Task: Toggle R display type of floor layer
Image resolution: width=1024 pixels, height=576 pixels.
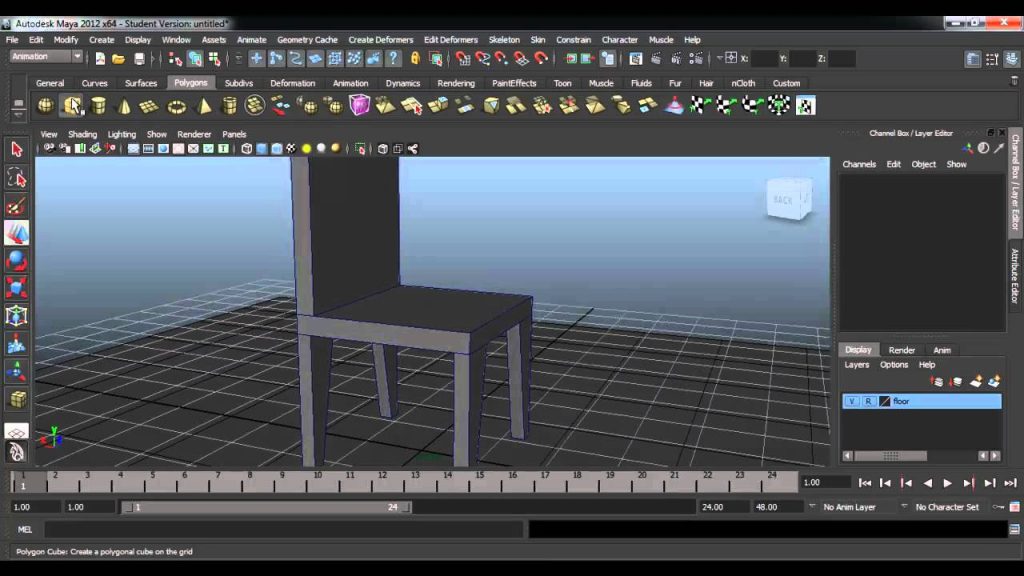Action: (868, 401)
